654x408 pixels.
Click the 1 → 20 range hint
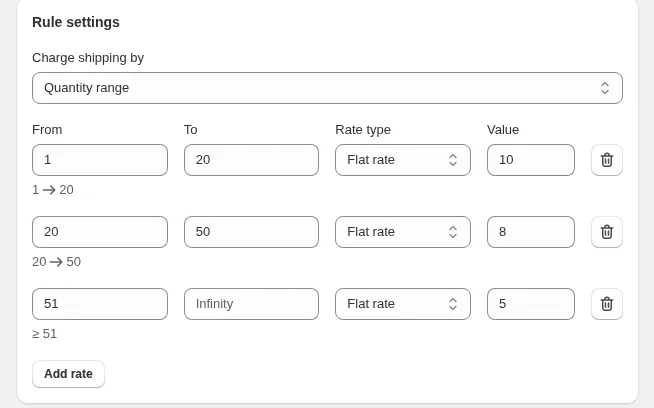(x=53, y=190)
